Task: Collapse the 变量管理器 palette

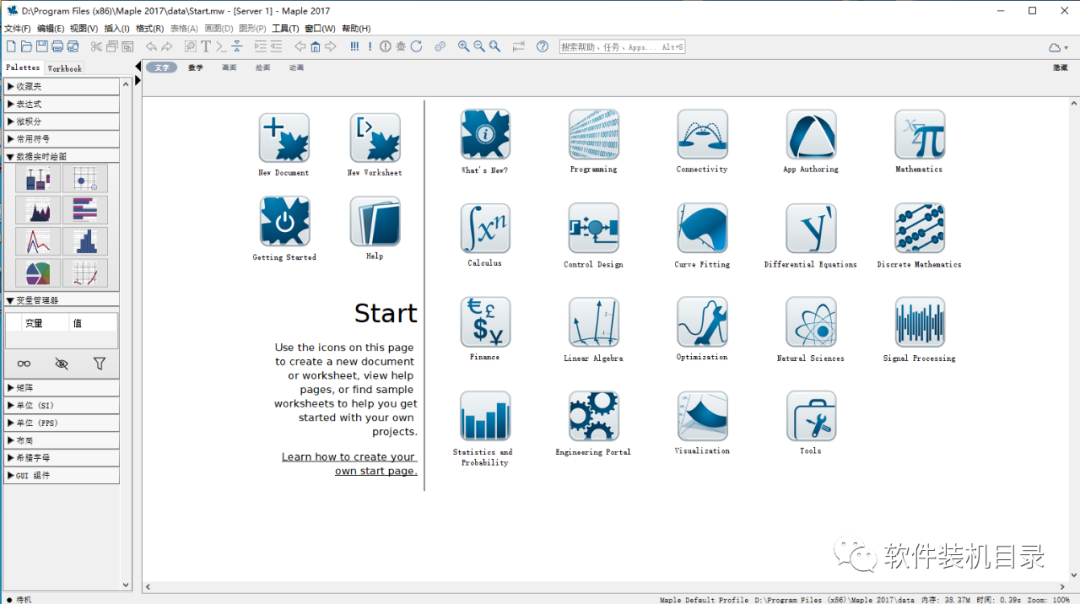Action: coord(62,300)
